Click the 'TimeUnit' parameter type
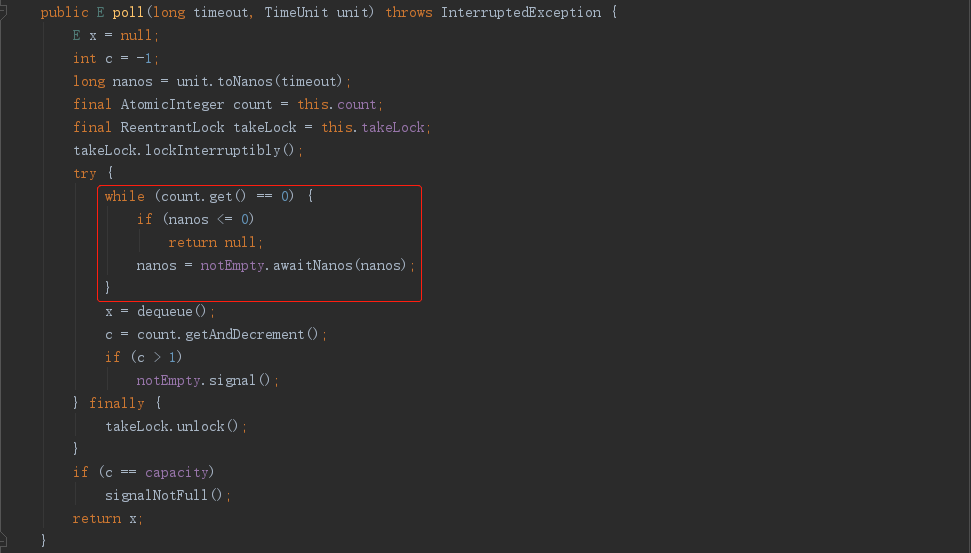 click(x=296, y=12)
